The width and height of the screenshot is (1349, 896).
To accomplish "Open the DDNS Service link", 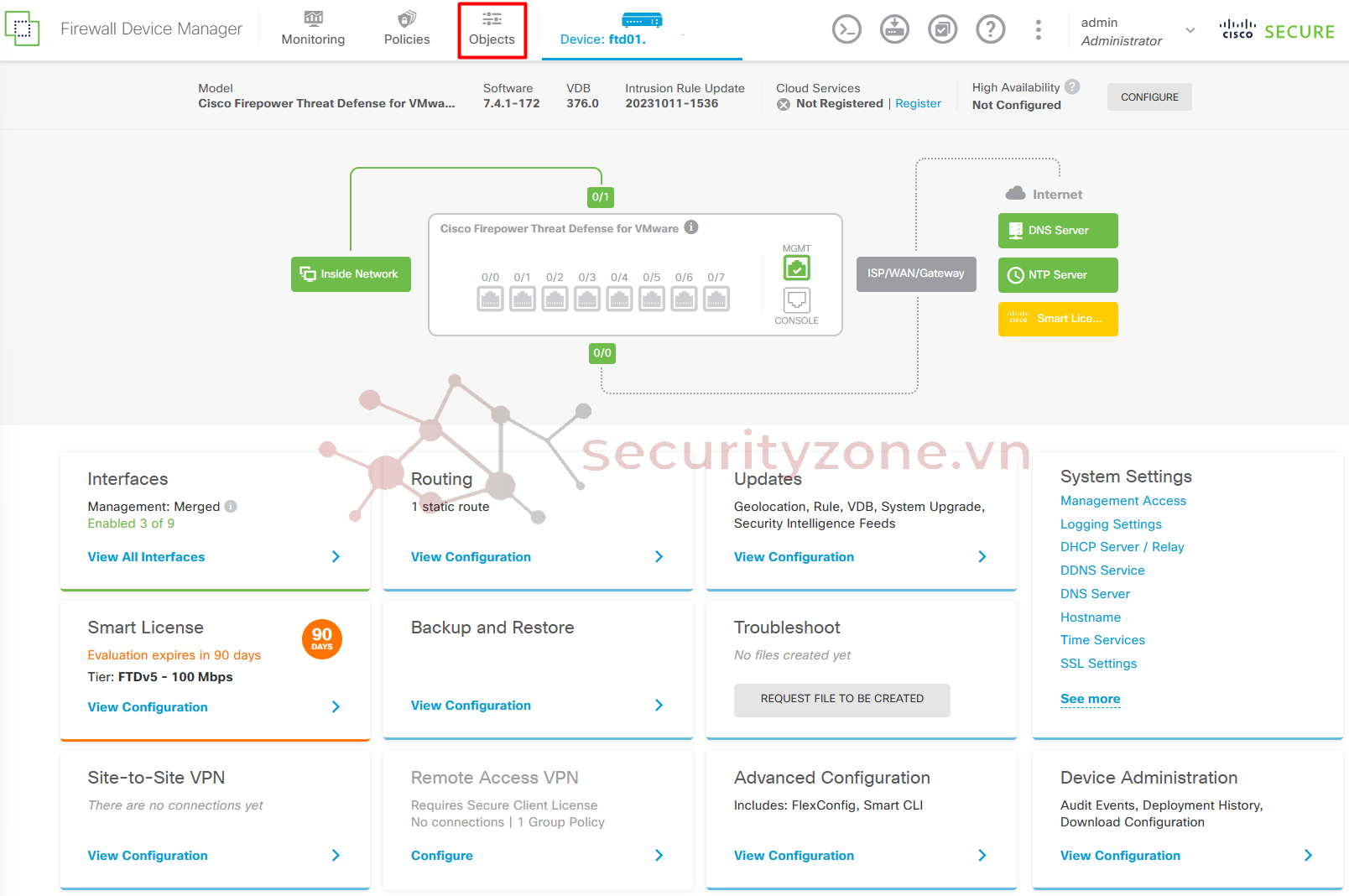I will 1102,570.
